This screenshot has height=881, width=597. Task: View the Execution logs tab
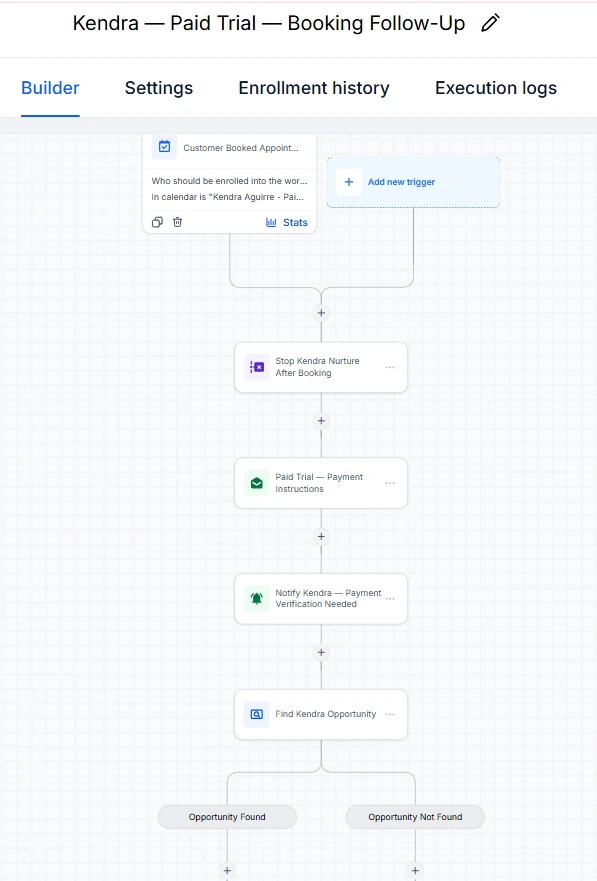[496, 88]
